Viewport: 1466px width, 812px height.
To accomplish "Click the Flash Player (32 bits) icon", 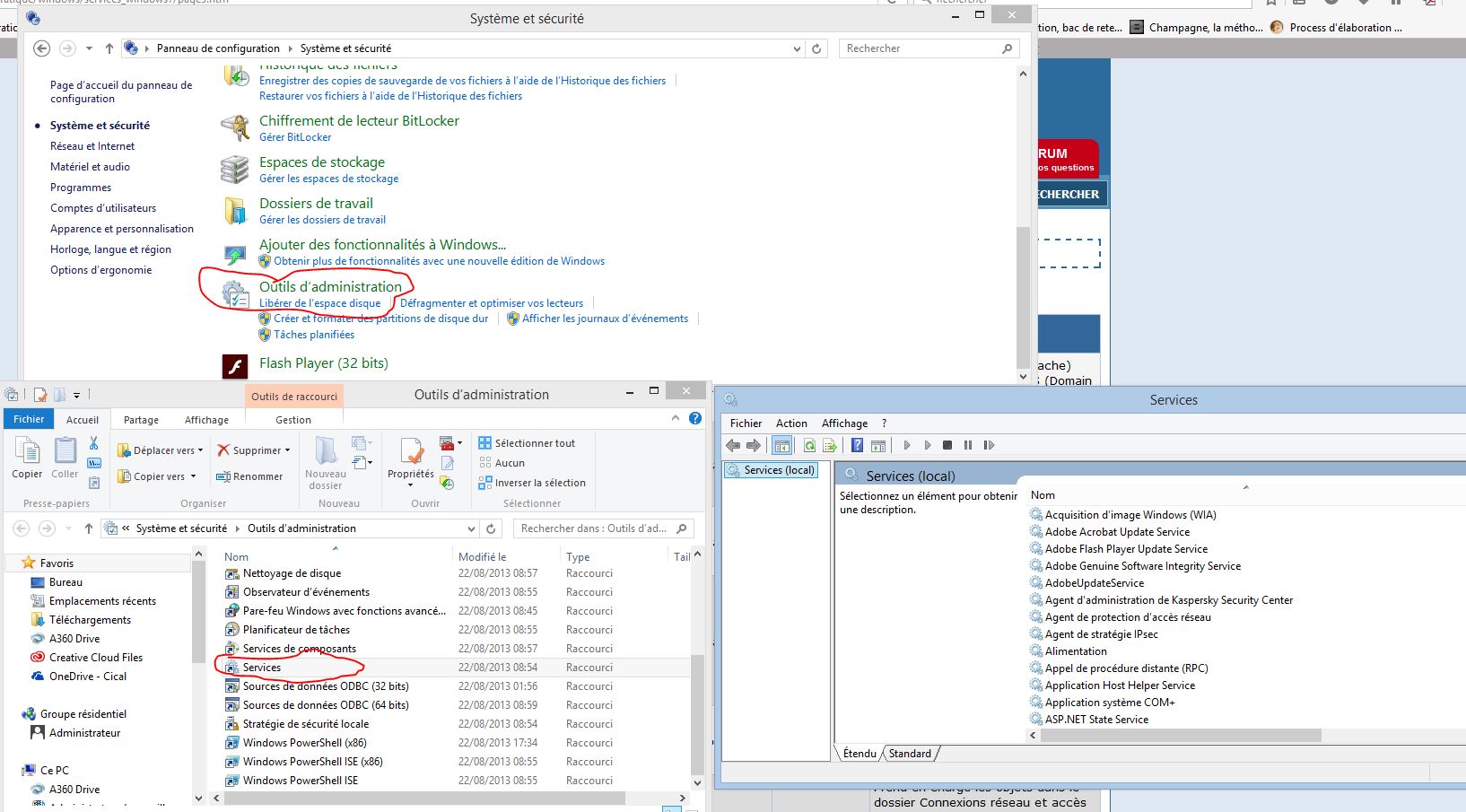I will [x=235, y=365].
